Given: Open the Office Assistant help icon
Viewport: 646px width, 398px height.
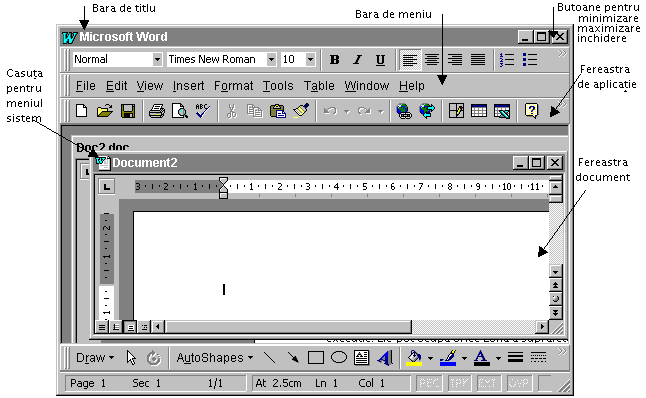Looking at the screenshot, I should click(x=531, y=111).
